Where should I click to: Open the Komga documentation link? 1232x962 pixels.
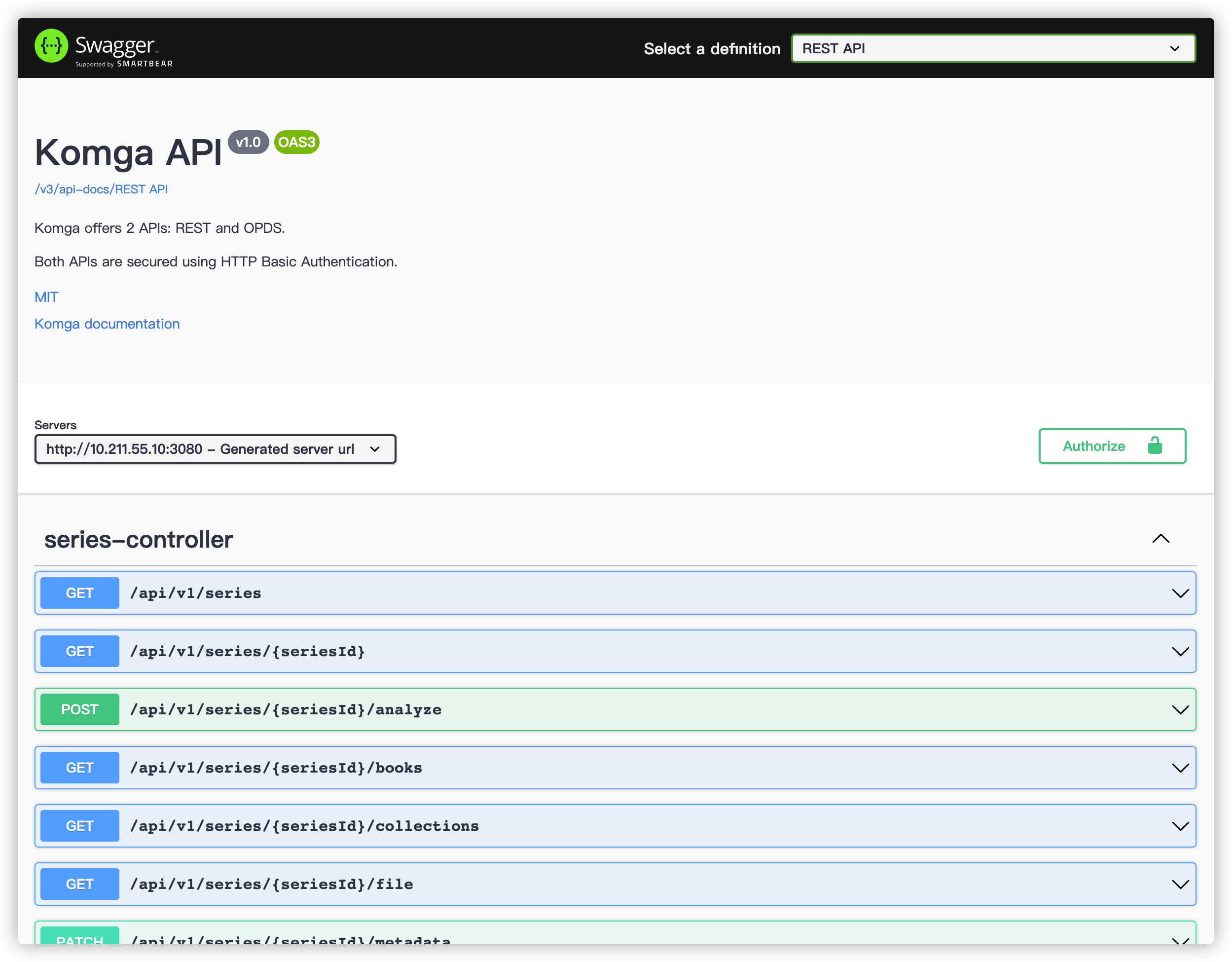(x=107, y=324)
